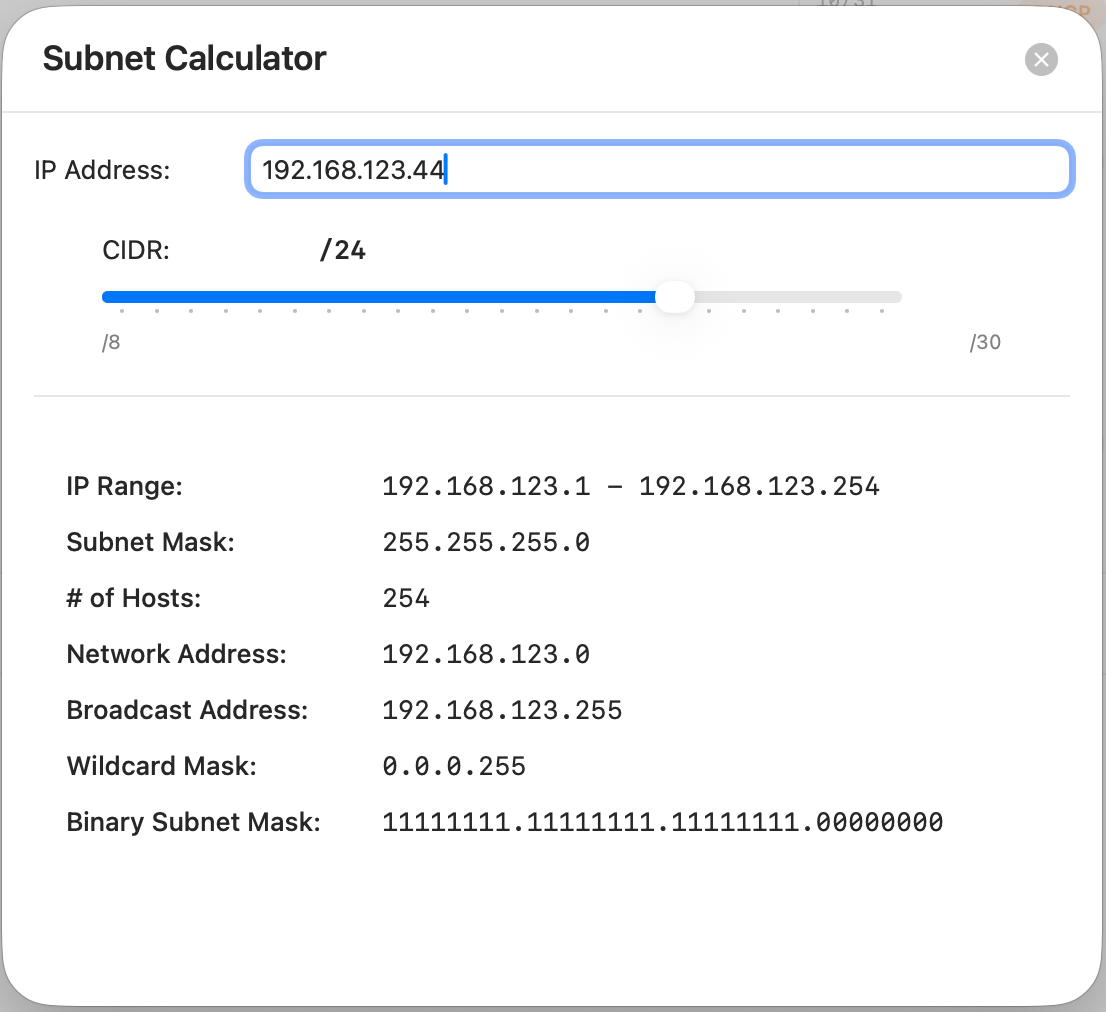
Task: Click the IP Address label
Action: pyautogui.click(x=102, y=170)
